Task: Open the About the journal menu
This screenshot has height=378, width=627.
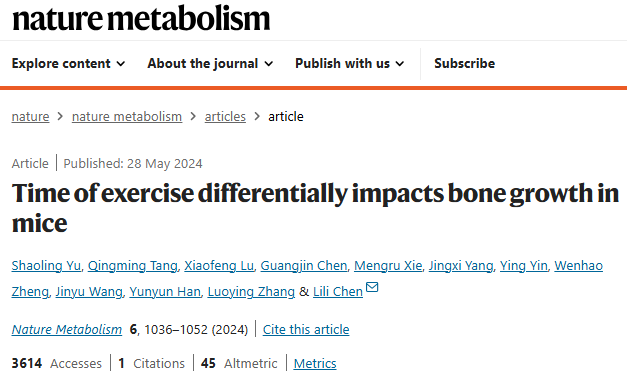Action: pos(210,64)
